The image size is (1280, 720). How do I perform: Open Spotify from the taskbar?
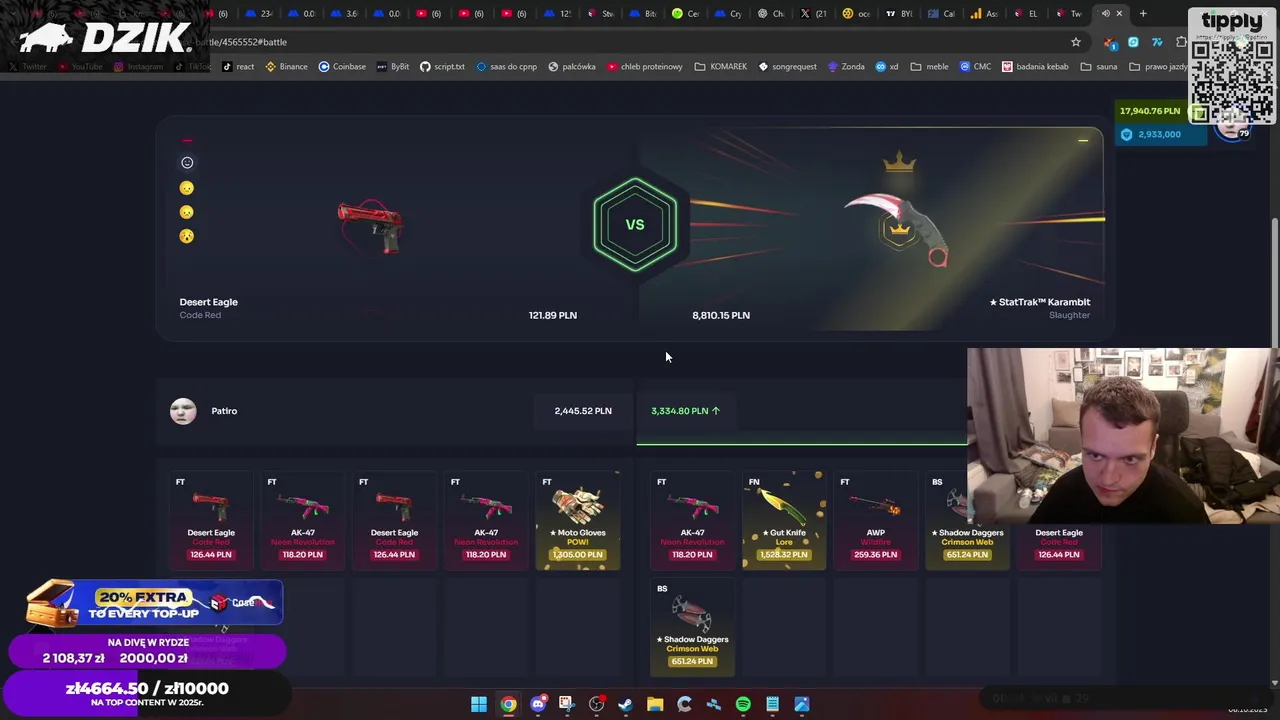(x=743, y=704)
